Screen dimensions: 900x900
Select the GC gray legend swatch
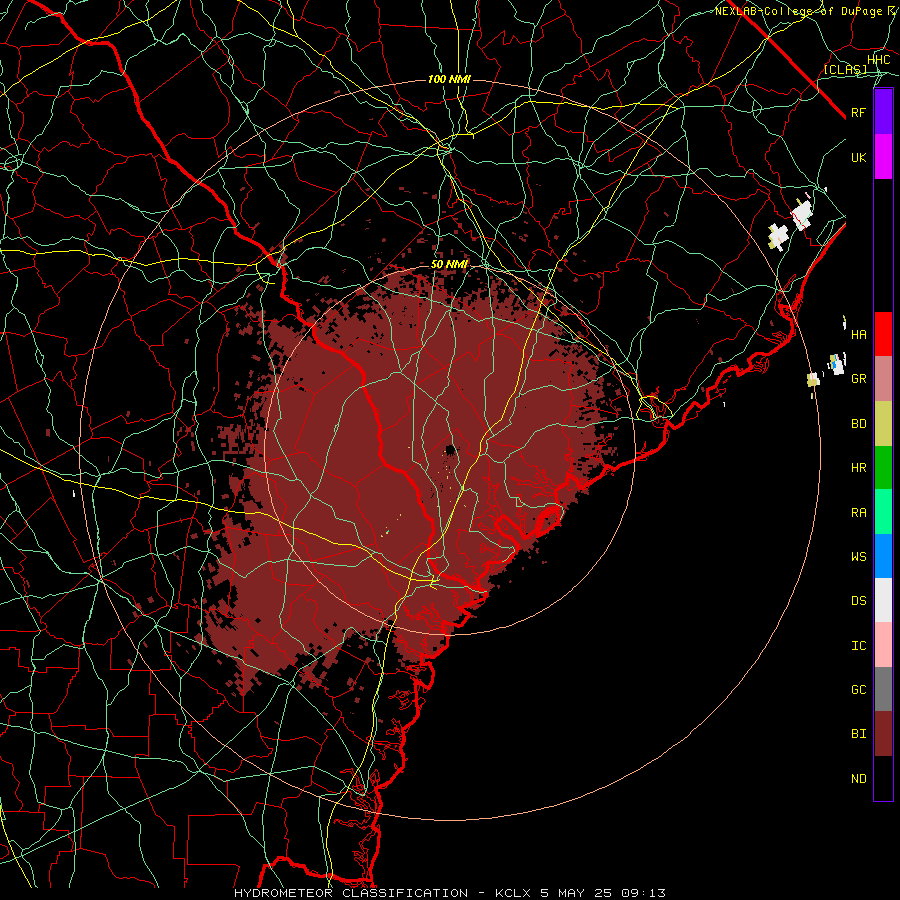[883, 689]
